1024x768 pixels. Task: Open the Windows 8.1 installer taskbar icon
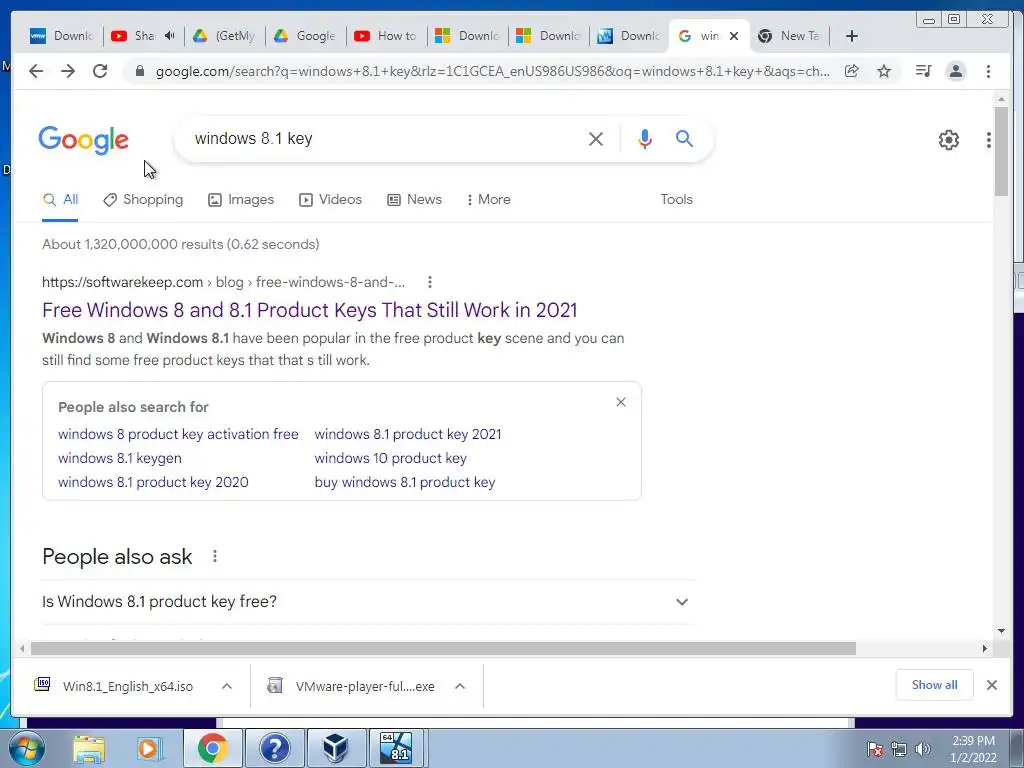click(x=397, y=749)
